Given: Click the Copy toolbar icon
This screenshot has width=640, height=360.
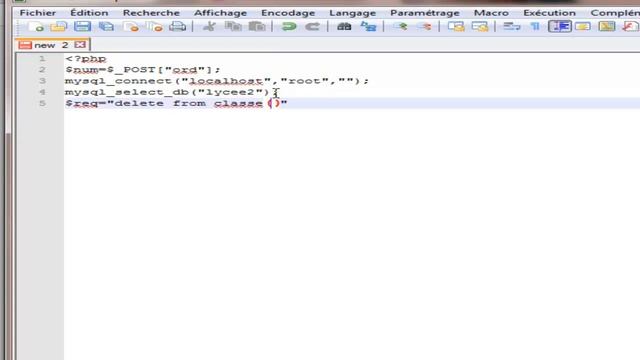Looking at the screenshot, I should [x=233, y=27].
